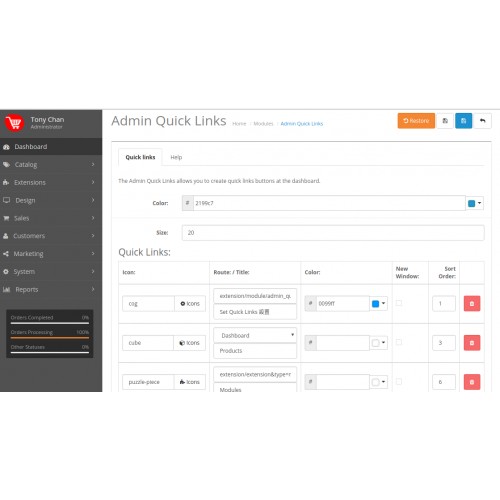
Task: Delete the puzzle-piece quick link row
Action: pos(472,382)
